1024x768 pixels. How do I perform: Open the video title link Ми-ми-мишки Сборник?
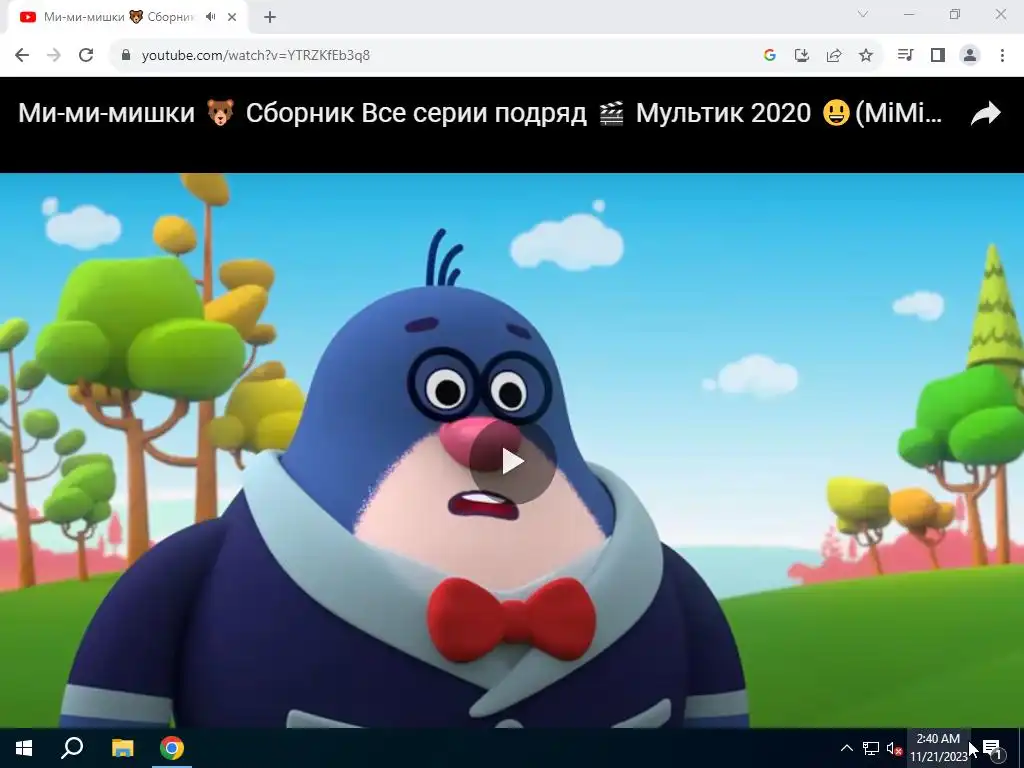pyautogui.click(x=479, y=113)
